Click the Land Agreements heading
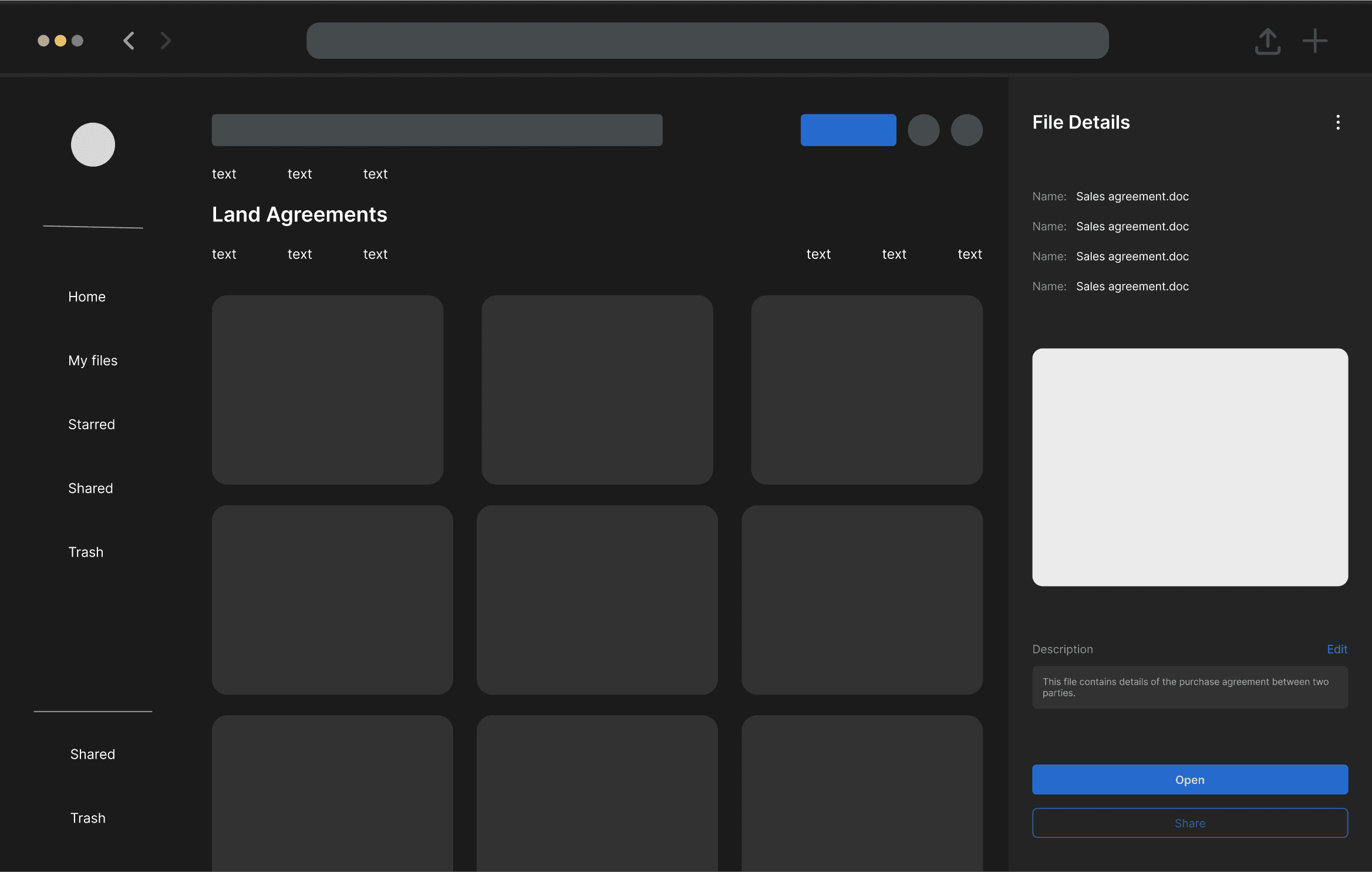 [x=299, y=215]
